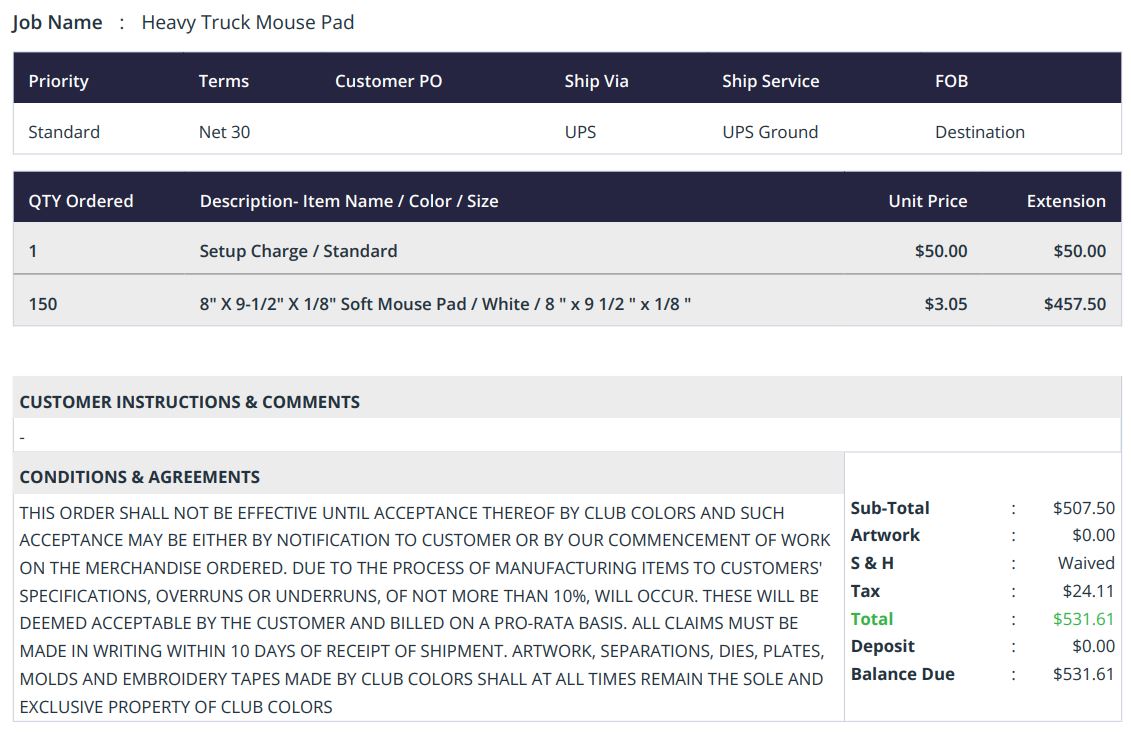Select the Priority column header
Image resolution: width=1131 pixels, height=733 pixels.
(x=58, y=81)
